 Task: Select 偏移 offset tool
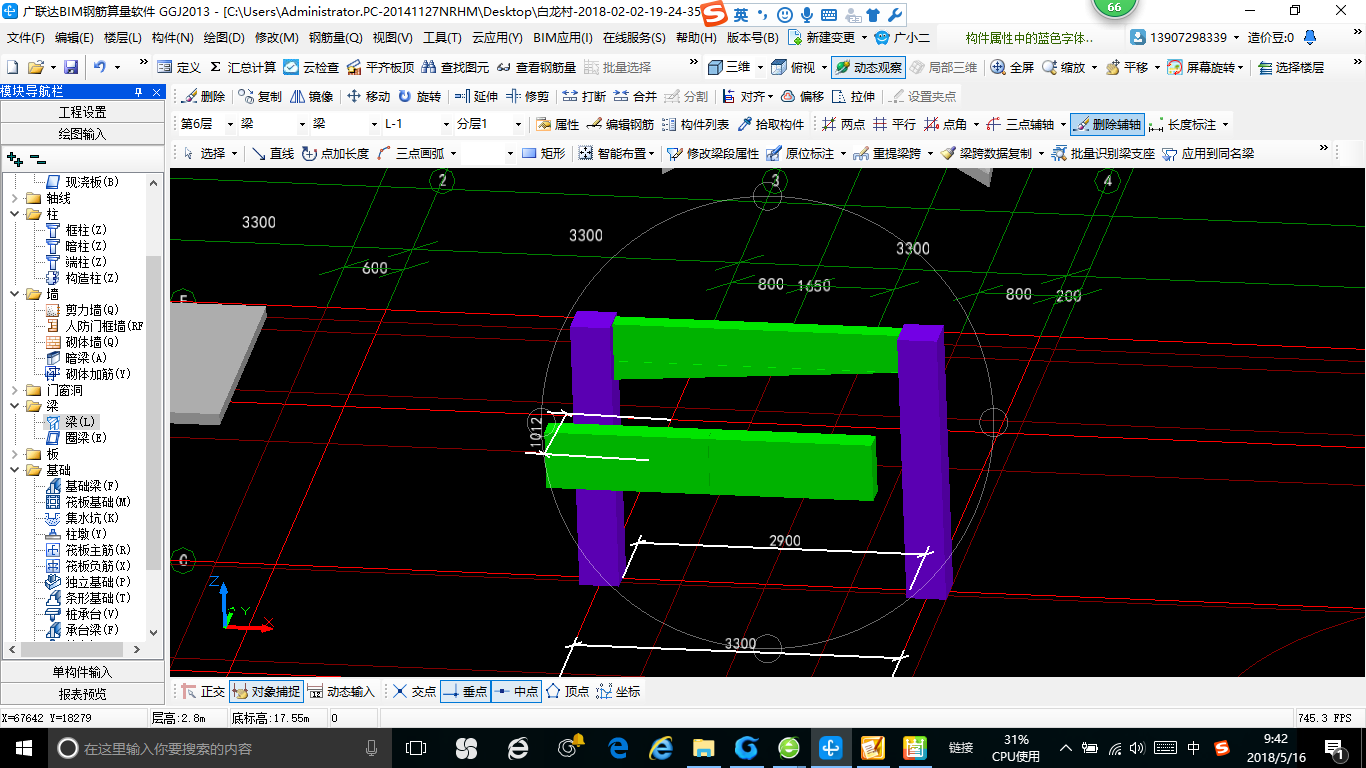[802, 96]
